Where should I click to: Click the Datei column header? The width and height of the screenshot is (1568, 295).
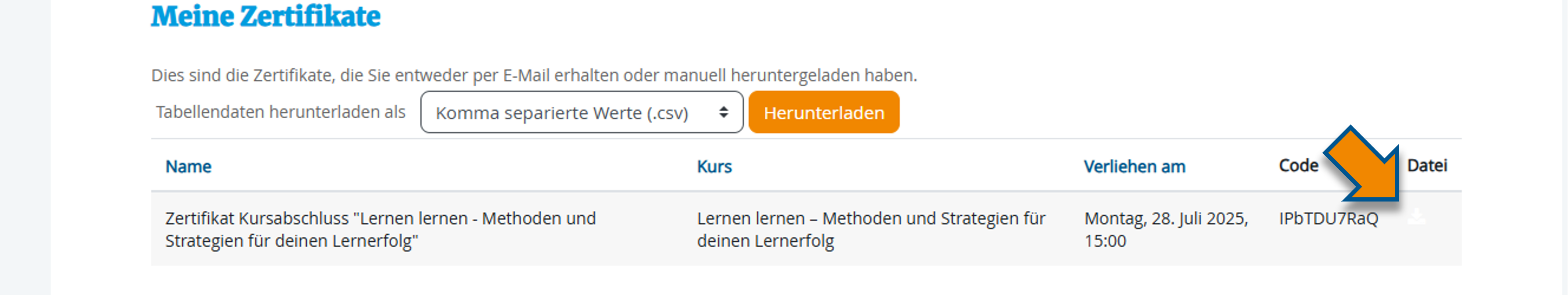1428,165
